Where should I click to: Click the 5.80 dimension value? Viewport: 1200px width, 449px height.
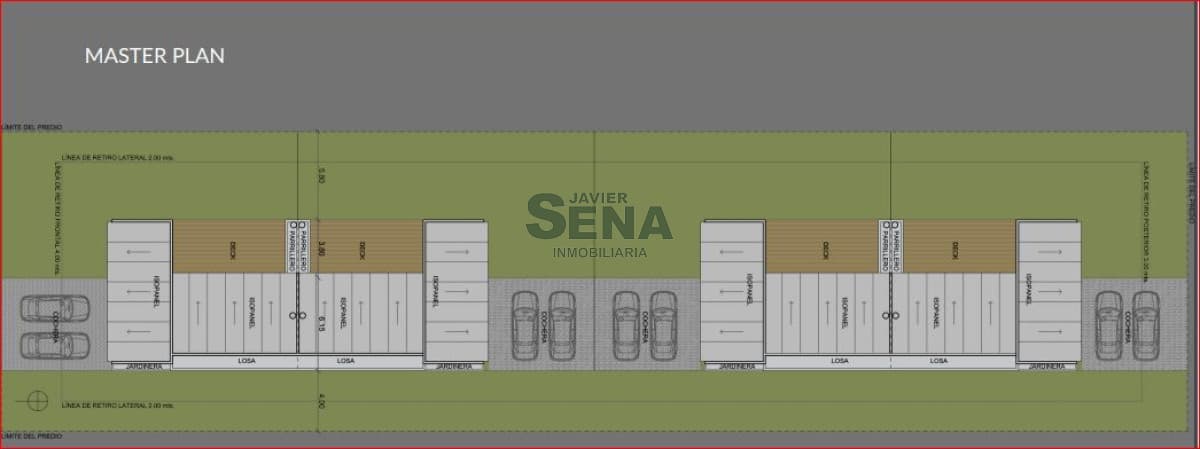321,175
